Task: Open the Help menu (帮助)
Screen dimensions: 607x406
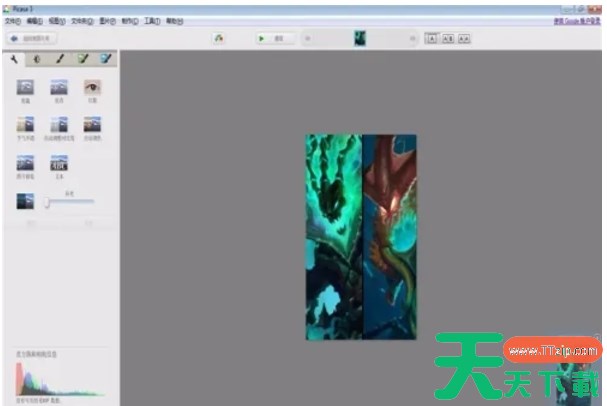Action: 175,21
